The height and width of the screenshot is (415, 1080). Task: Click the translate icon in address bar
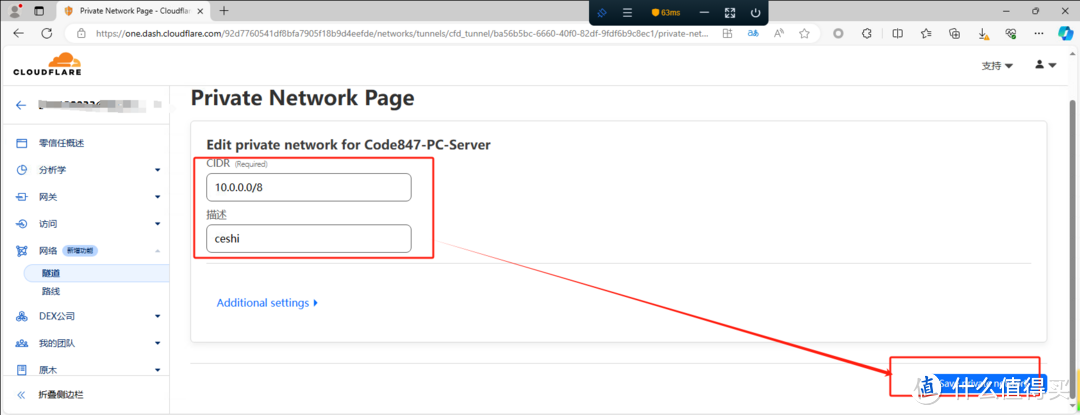[754, 33]
